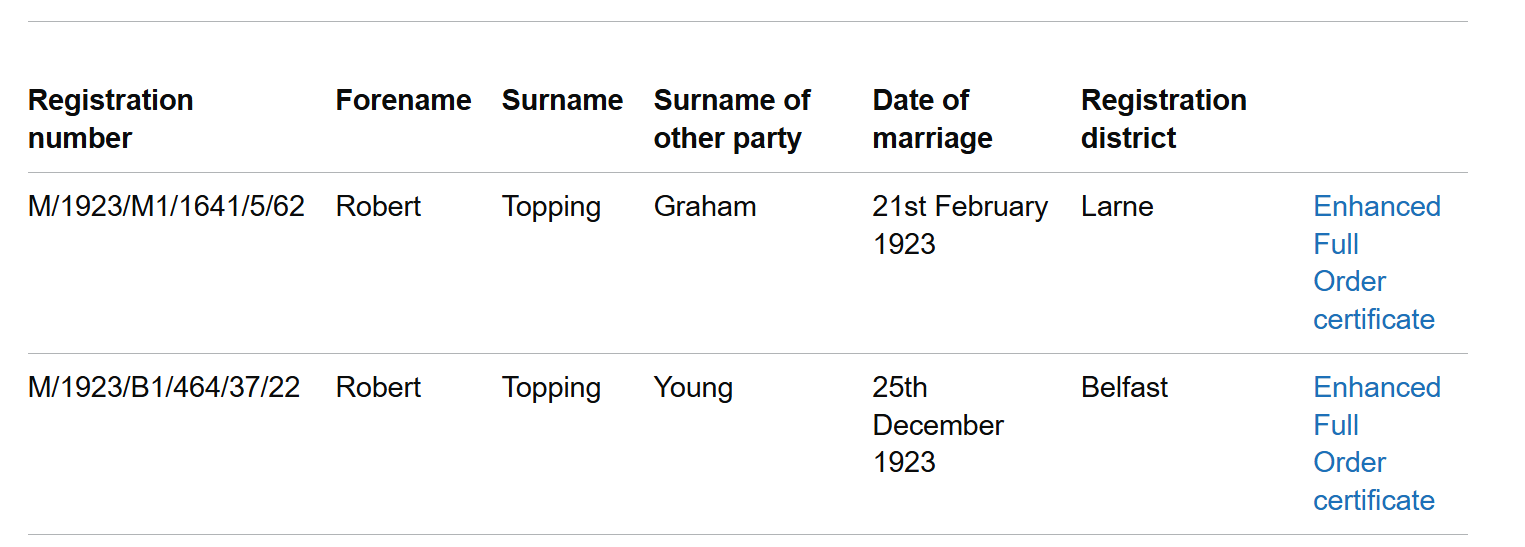Click the Larne registration district cell
The width and height of the screenshot is (1525, 547).
(x=1117, y=207)
